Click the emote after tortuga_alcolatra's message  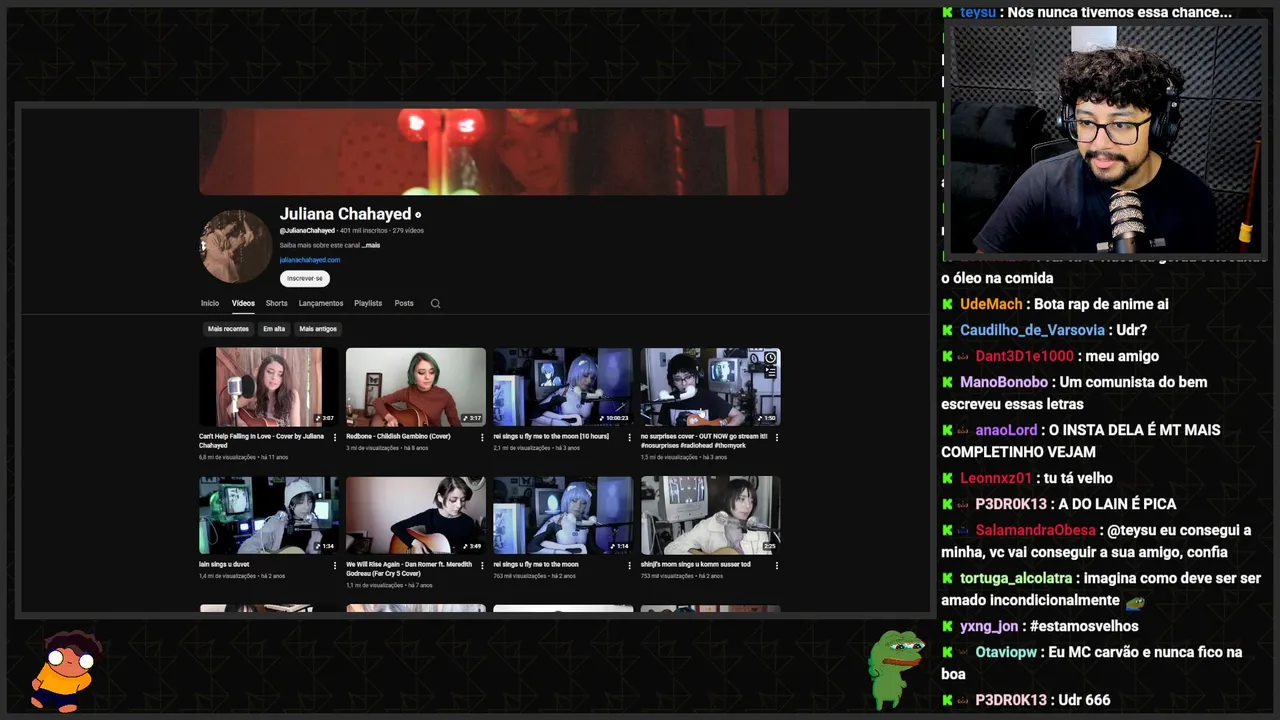point(1135,601)
